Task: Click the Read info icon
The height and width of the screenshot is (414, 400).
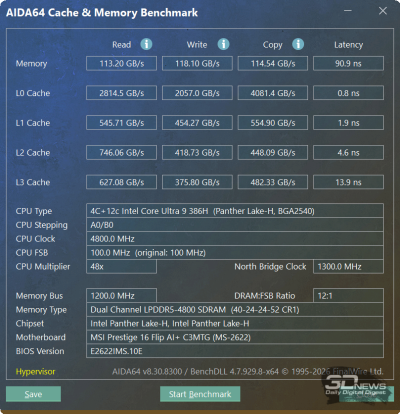Action: [x=146, y=44]
